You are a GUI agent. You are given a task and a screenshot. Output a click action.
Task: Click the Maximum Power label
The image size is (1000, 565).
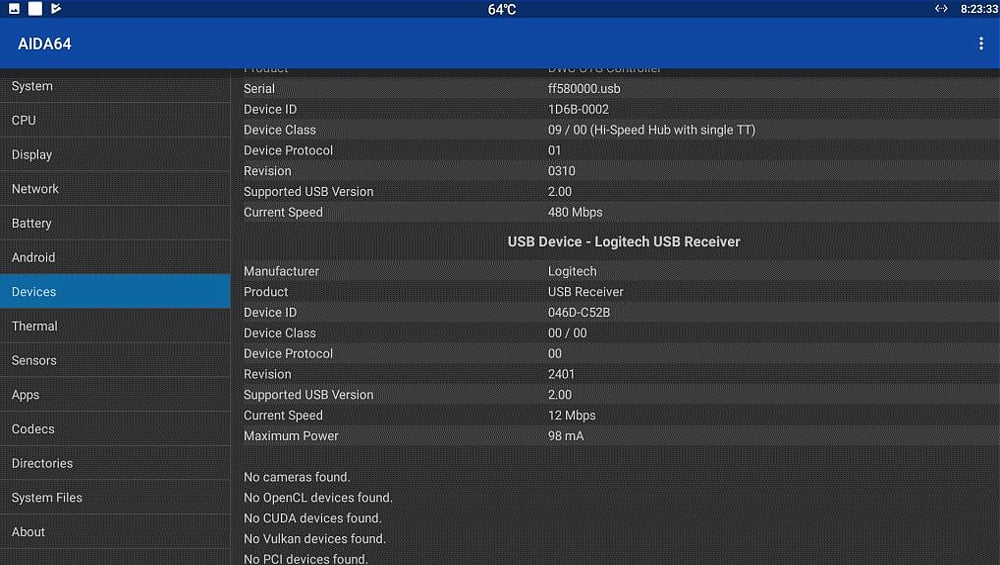point(291,436)
